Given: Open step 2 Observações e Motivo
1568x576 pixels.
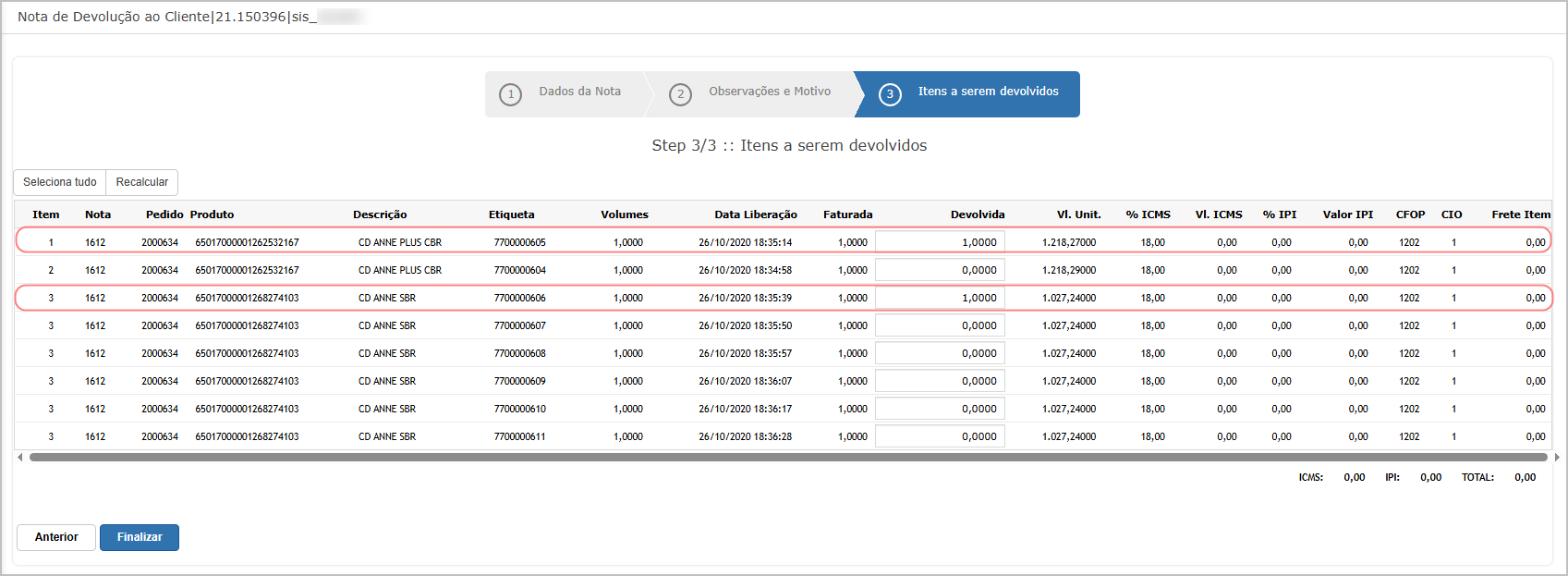Looking at the screenshot, I should point(755,93).
